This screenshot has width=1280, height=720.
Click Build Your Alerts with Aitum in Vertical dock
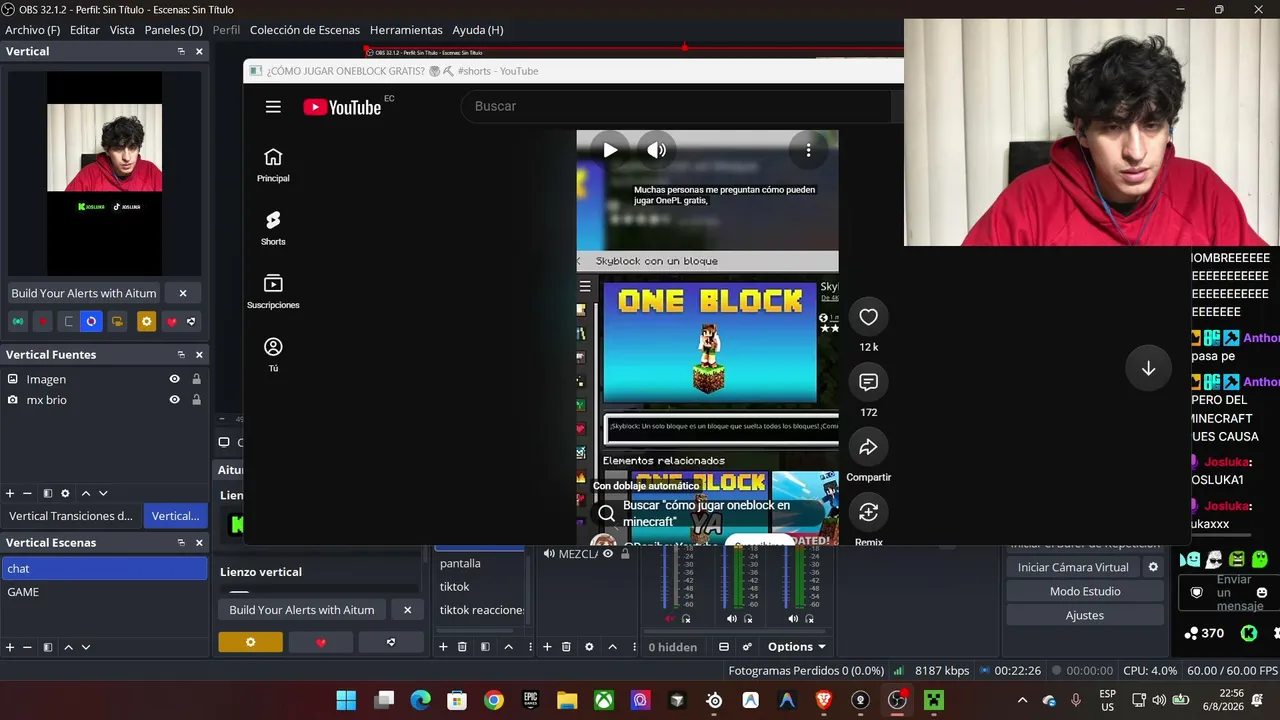coord(84,293)
